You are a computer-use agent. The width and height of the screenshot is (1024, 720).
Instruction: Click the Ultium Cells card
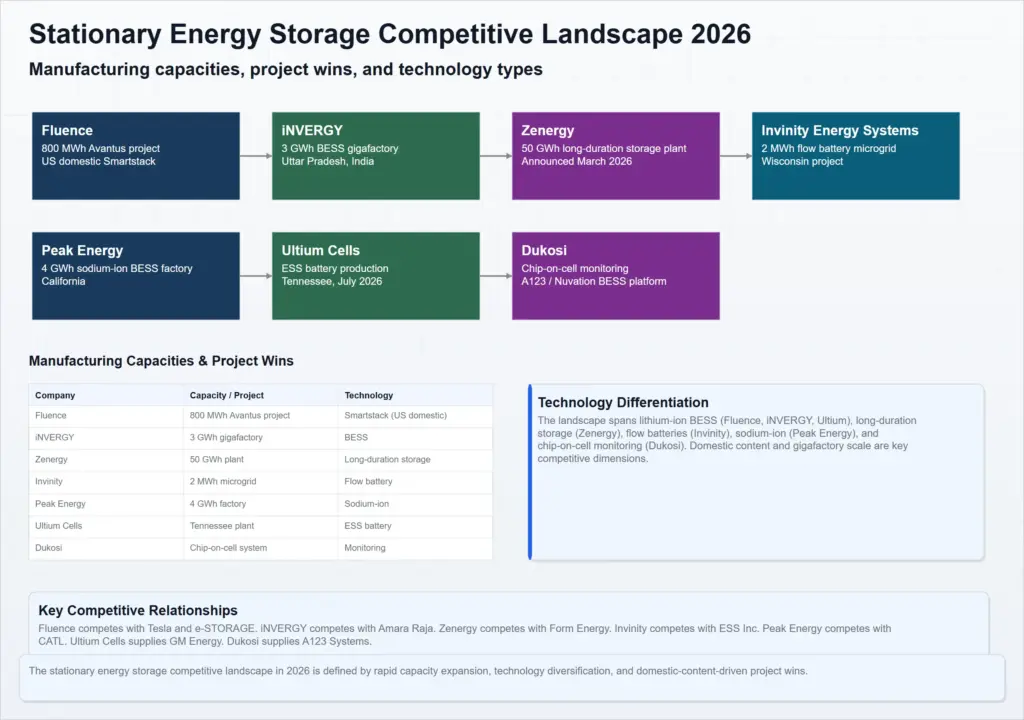pyautogui.click(x=376, y=276)
